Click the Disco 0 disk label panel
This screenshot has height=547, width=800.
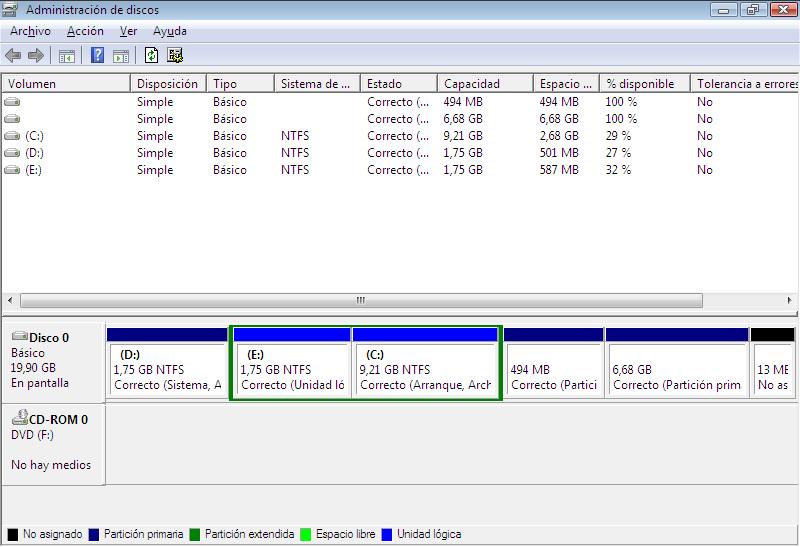[54, 360]
